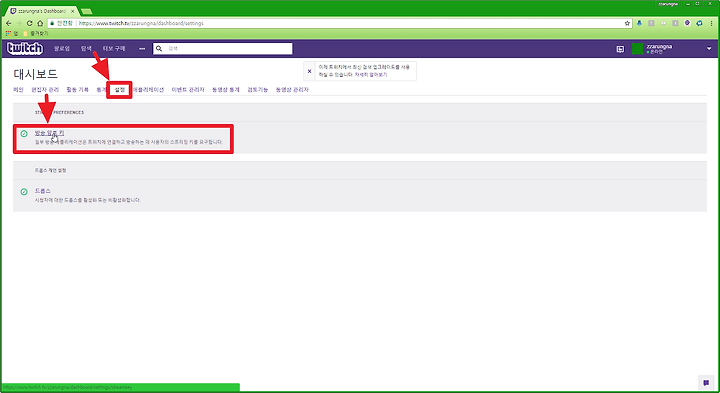Viewport: 720px width, 393px height.
Task: Click the 대시보드 page heading
Action: coord(36,74)
